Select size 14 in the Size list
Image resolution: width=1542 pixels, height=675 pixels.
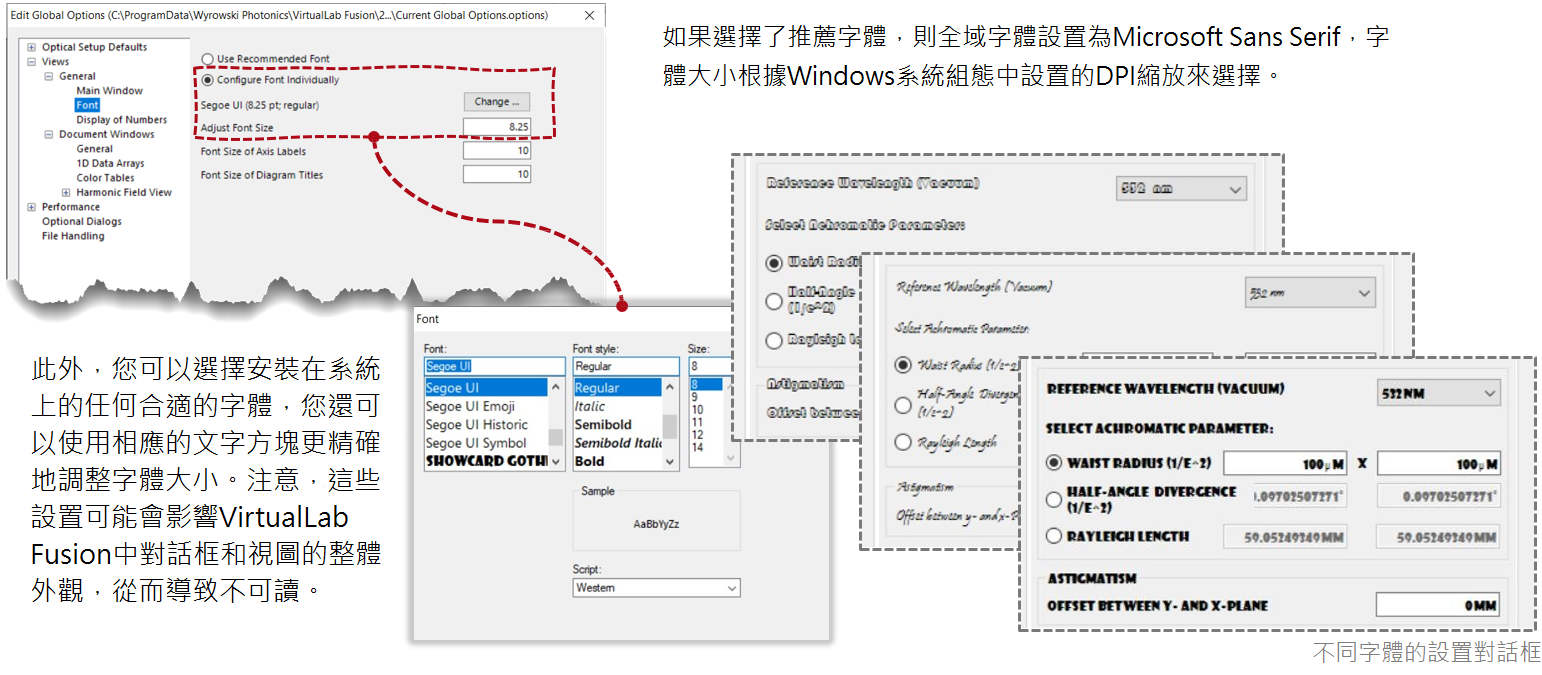pyautogui.click(x=706, y=447)
